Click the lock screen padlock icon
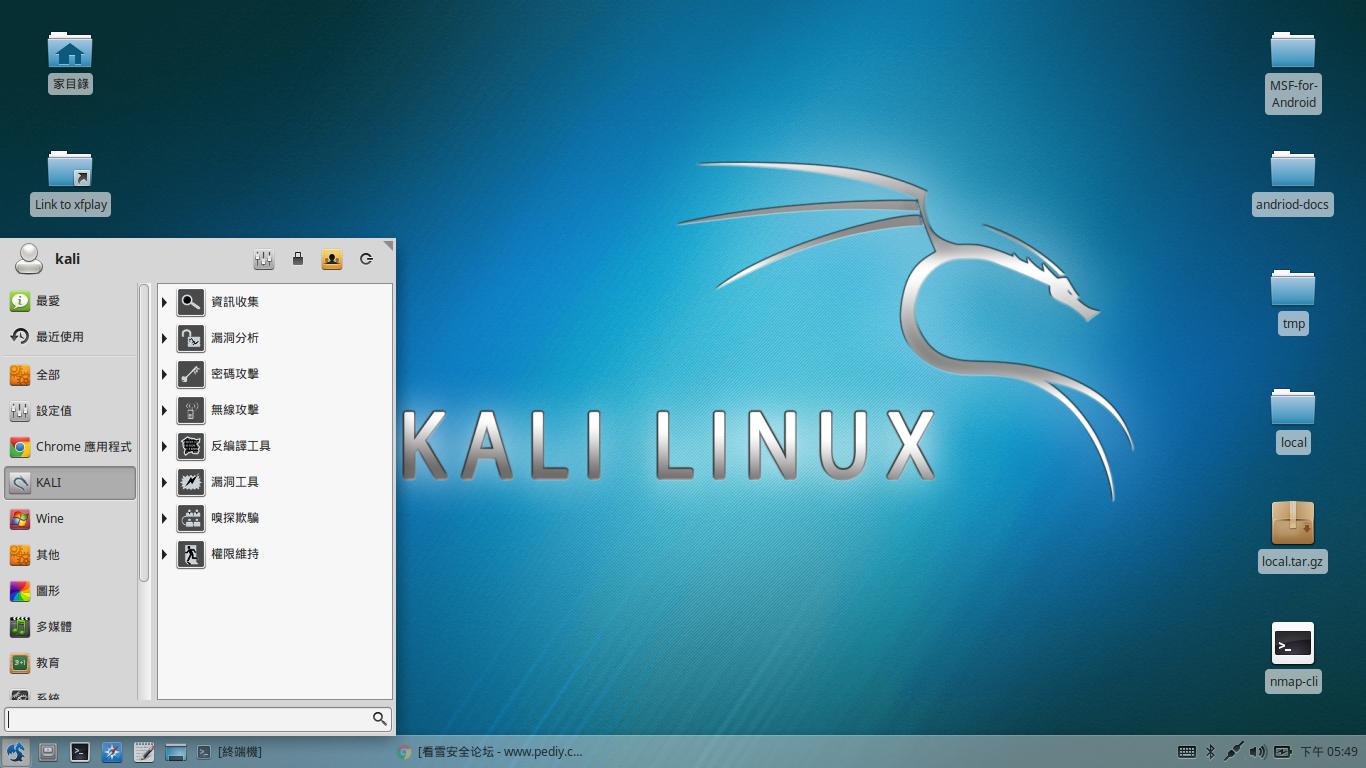Image resolution: width=1366 pixels, height=768 pixels. click(x=298, y=259)
